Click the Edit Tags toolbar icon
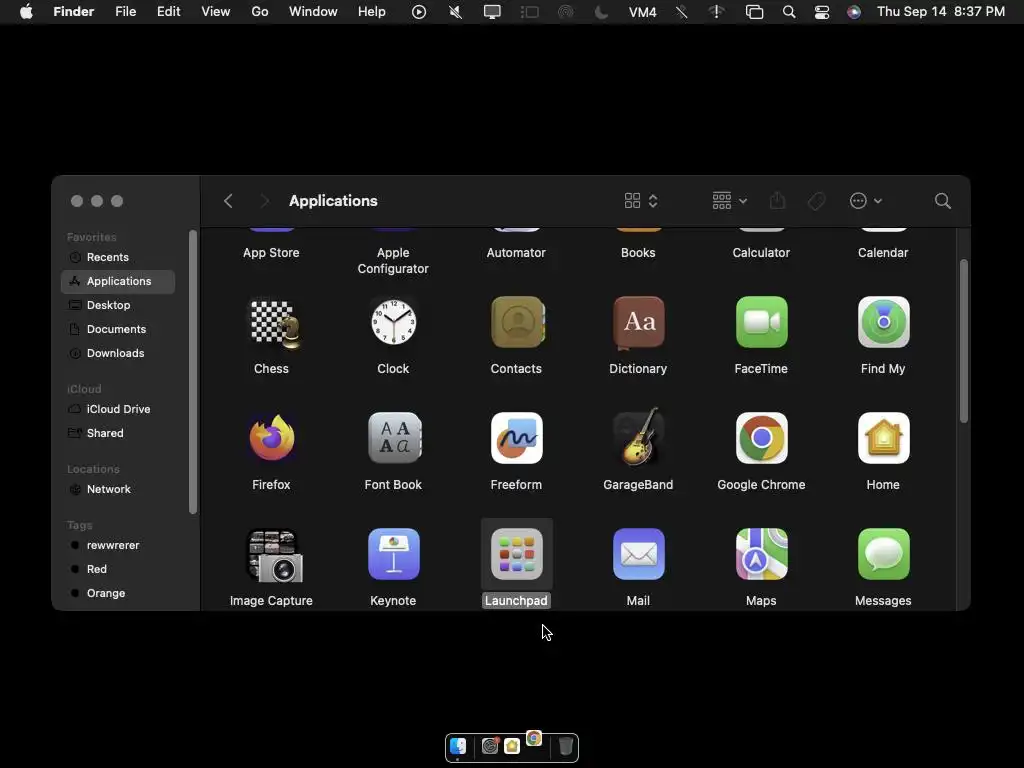This screenshot has width=1024, height=768. click(x=816, y=201)
